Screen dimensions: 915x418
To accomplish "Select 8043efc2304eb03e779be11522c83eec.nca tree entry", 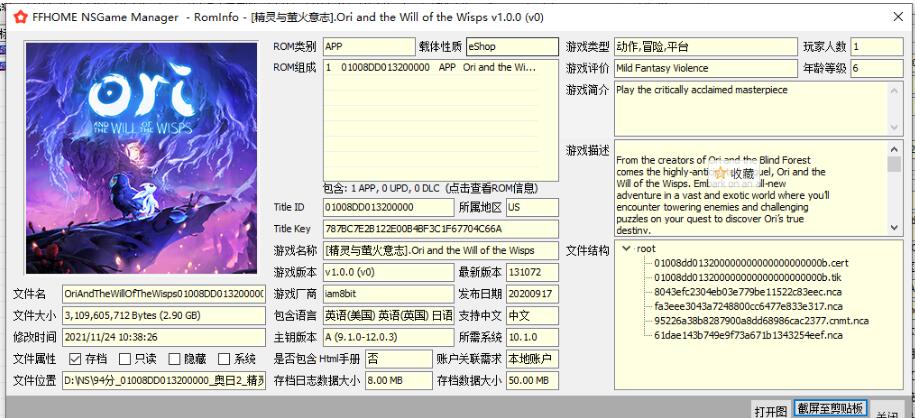I will [748, 291].
